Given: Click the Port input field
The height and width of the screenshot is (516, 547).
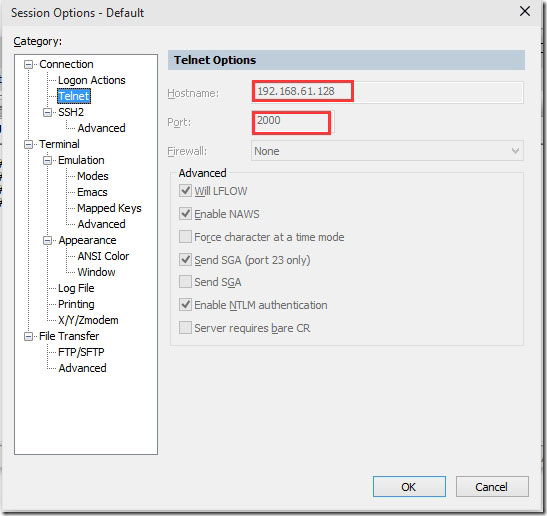Looking at the screenshot, I should (x=293, y=122).
